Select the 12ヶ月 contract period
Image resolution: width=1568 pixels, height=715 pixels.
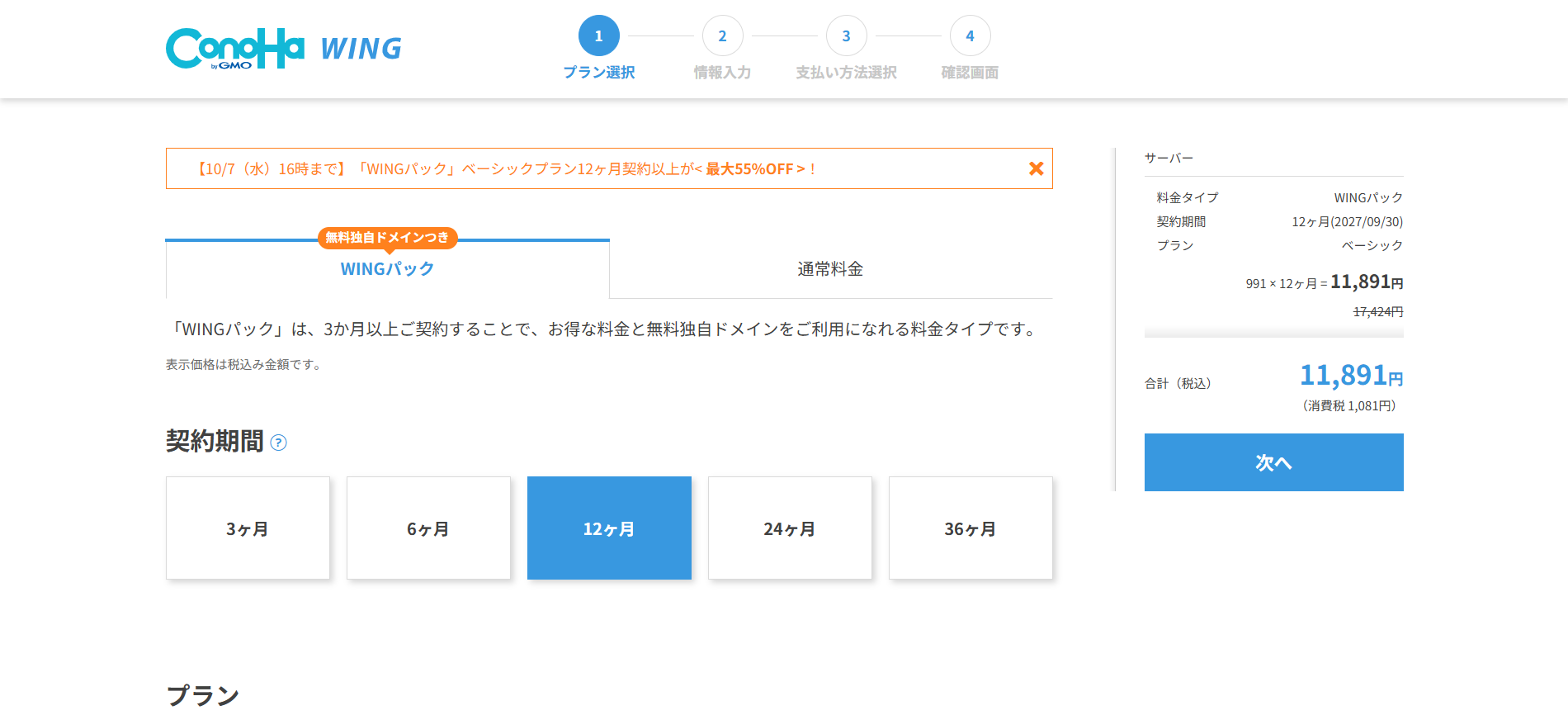[609, 528]
